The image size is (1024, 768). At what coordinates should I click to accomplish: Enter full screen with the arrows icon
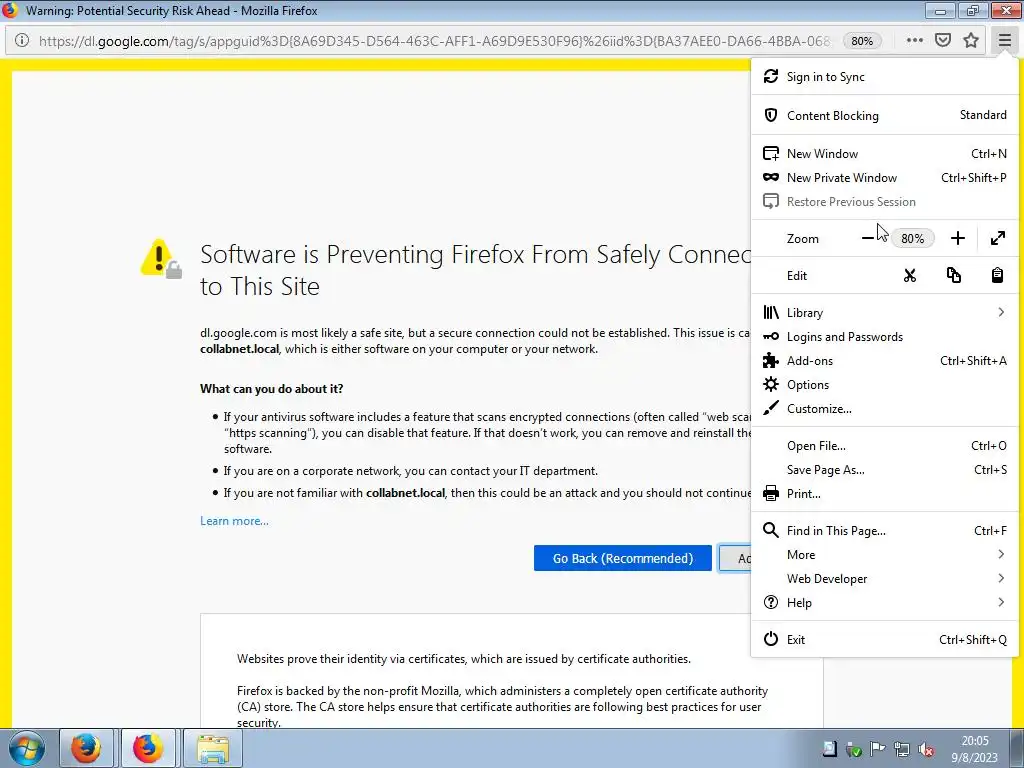click(997, 238)
